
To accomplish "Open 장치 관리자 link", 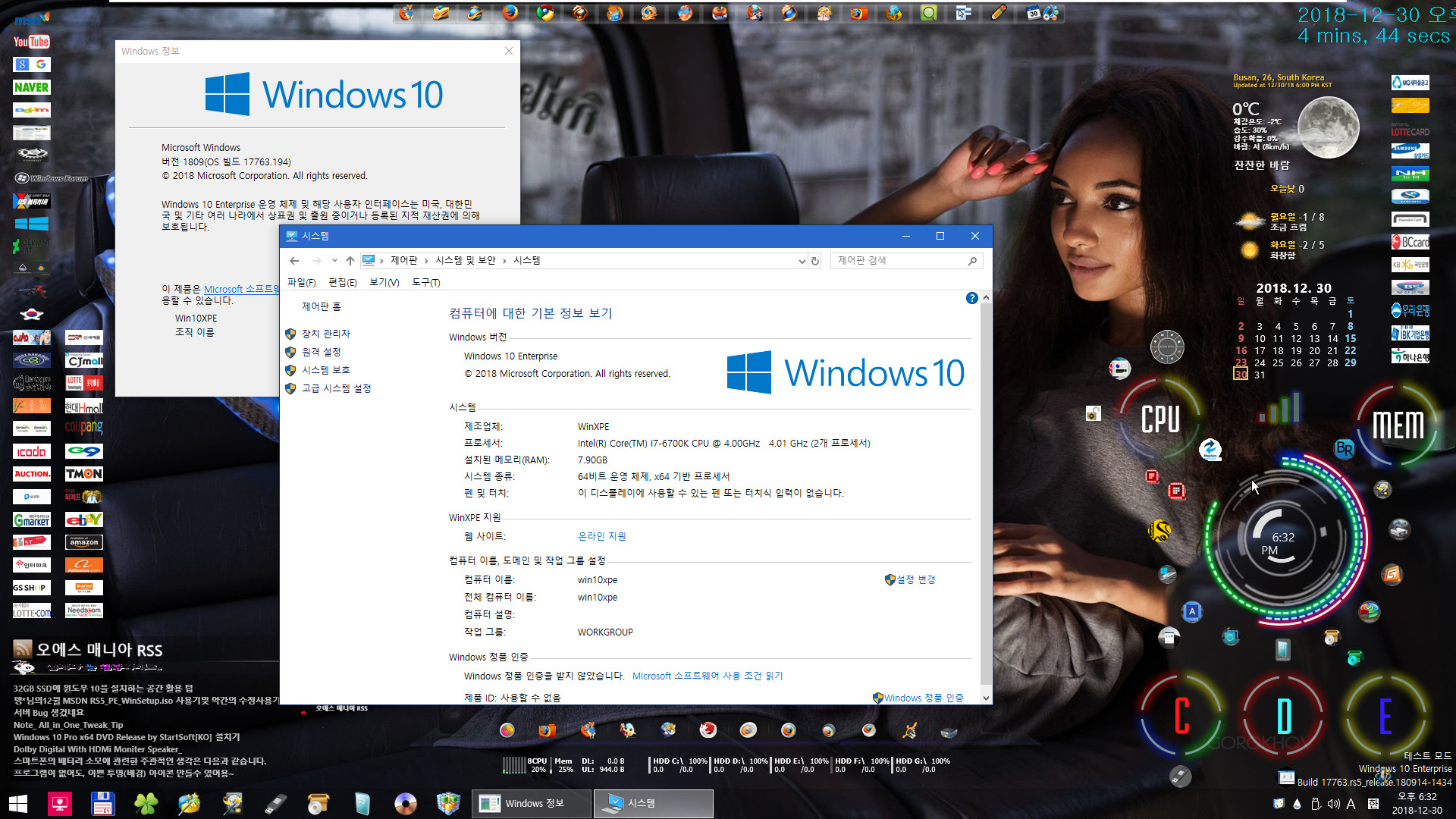I will click(326, 334).
